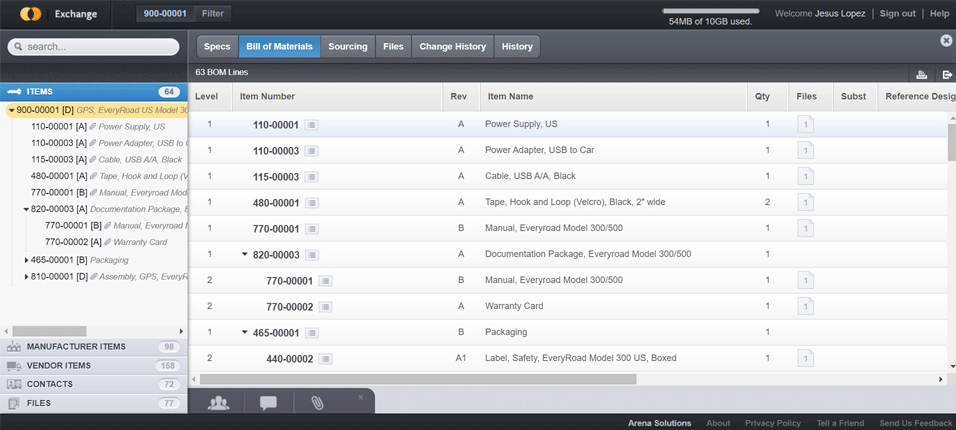Click the Arena Solutions footer link
This screenshot has height=430, width=956.
(x=660, y=423)
